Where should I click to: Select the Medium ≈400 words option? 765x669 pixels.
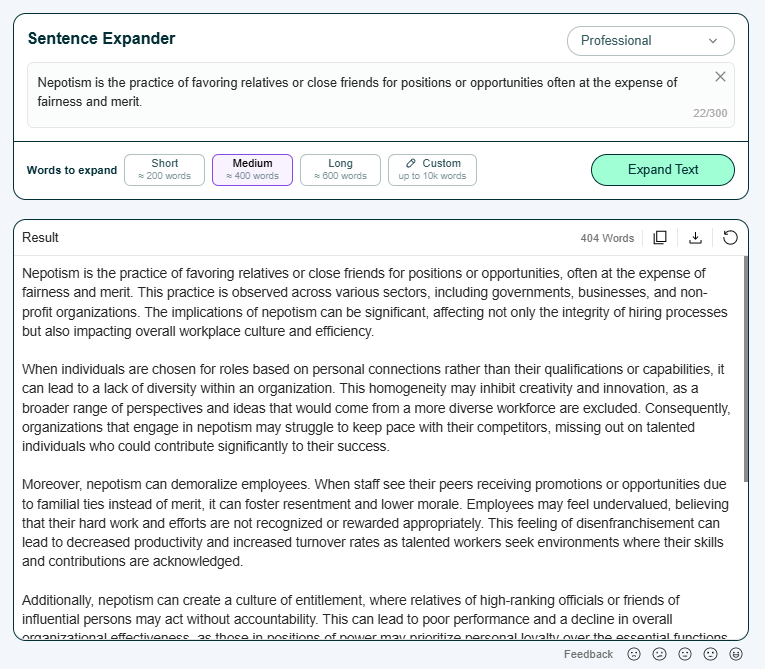tap(252, 170)
